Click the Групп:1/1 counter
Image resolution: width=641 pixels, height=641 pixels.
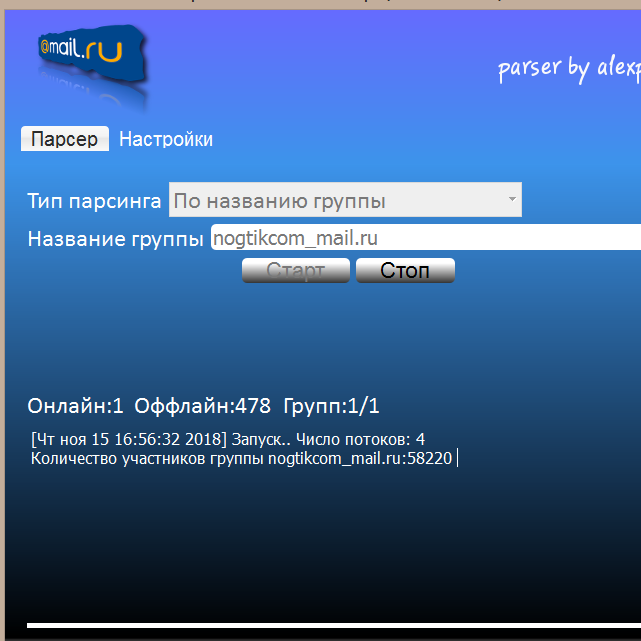click(x=331, y=406)
